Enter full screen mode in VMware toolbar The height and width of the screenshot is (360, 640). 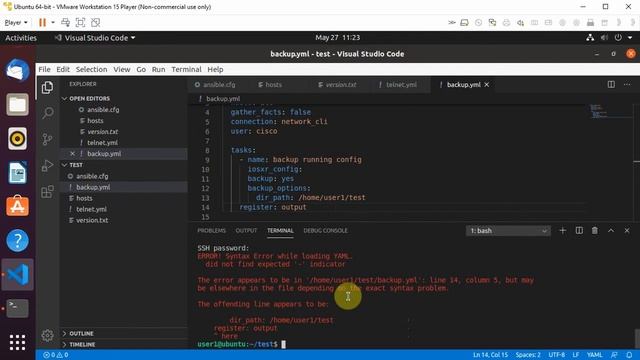click(80, 22)
